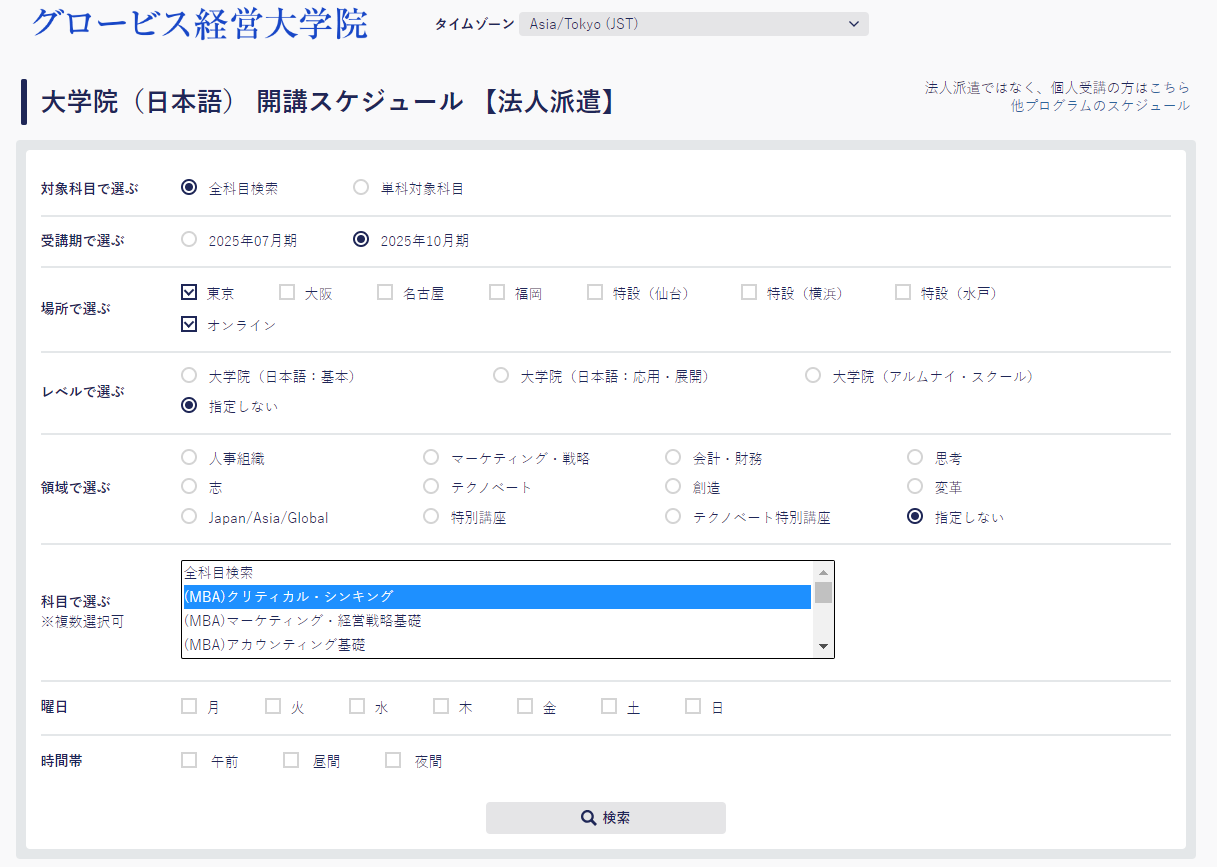Click the search magnifier icon on 検索 button
1217x867 pixels.
[x=589, y=818]
